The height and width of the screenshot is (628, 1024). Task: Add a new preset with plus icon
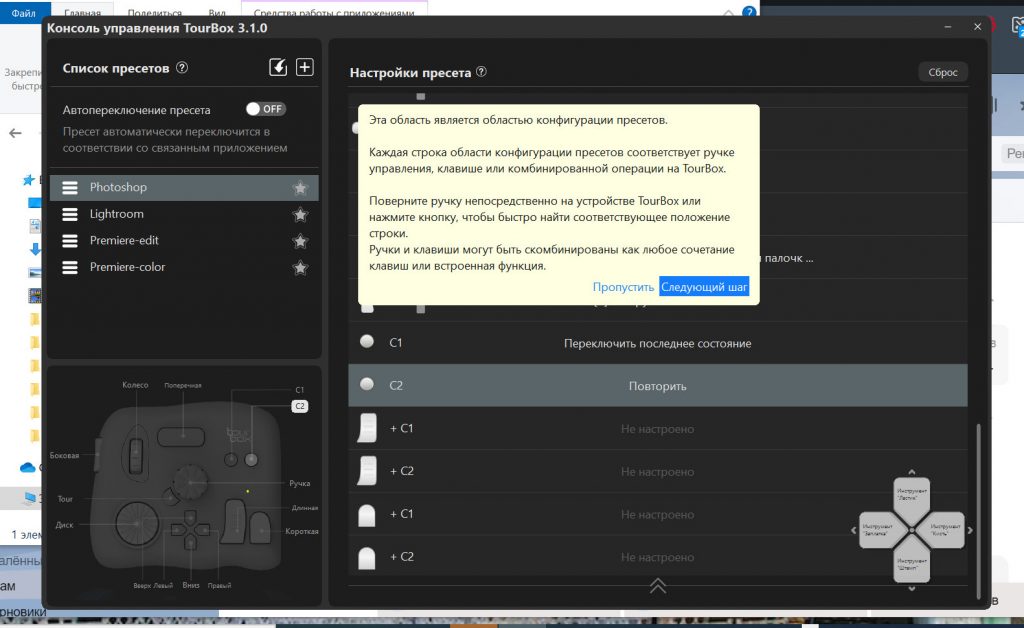tap(305, 68)
